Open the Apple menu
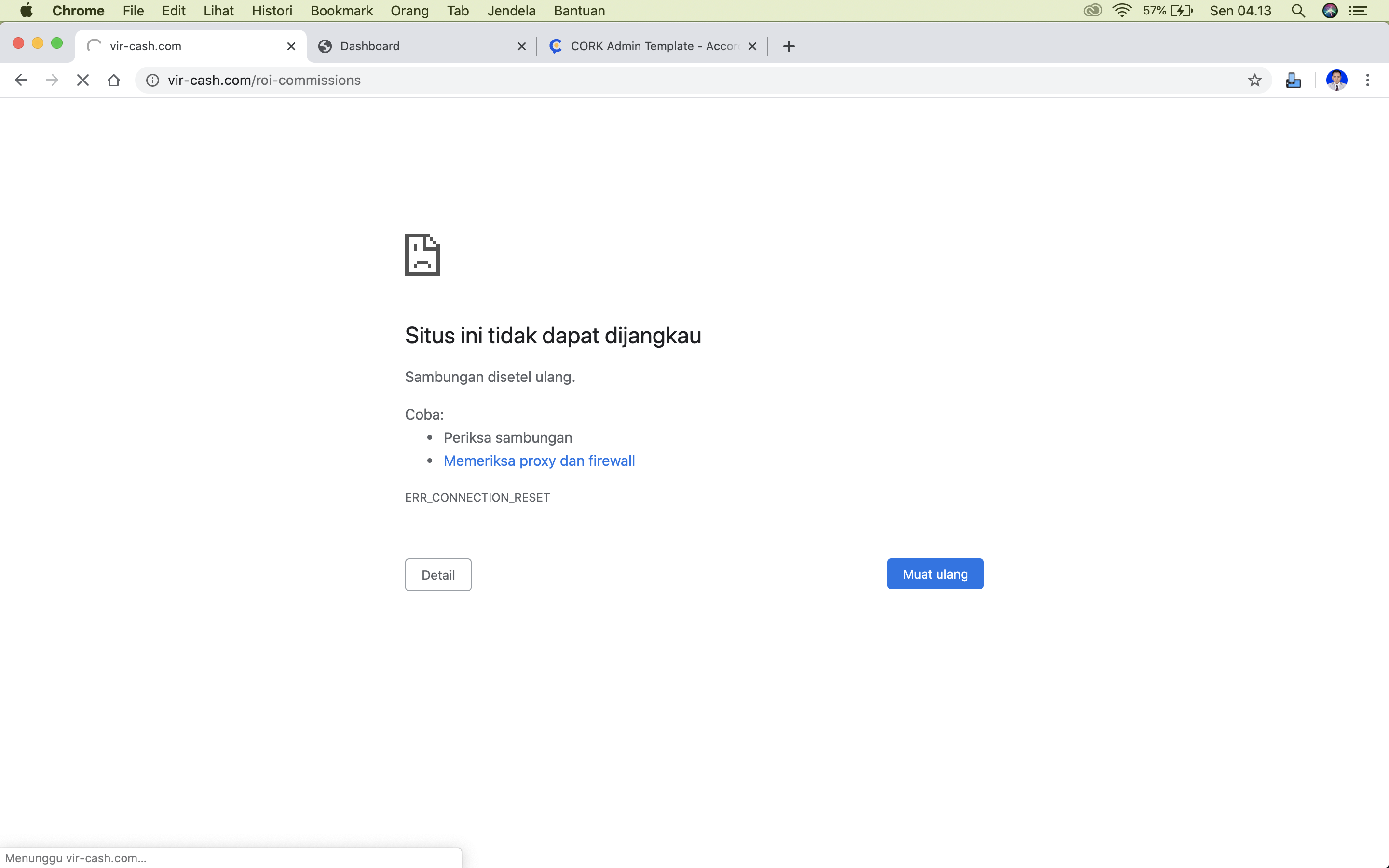The height and width of the screenshot is (868, 1389). [27, 10]
